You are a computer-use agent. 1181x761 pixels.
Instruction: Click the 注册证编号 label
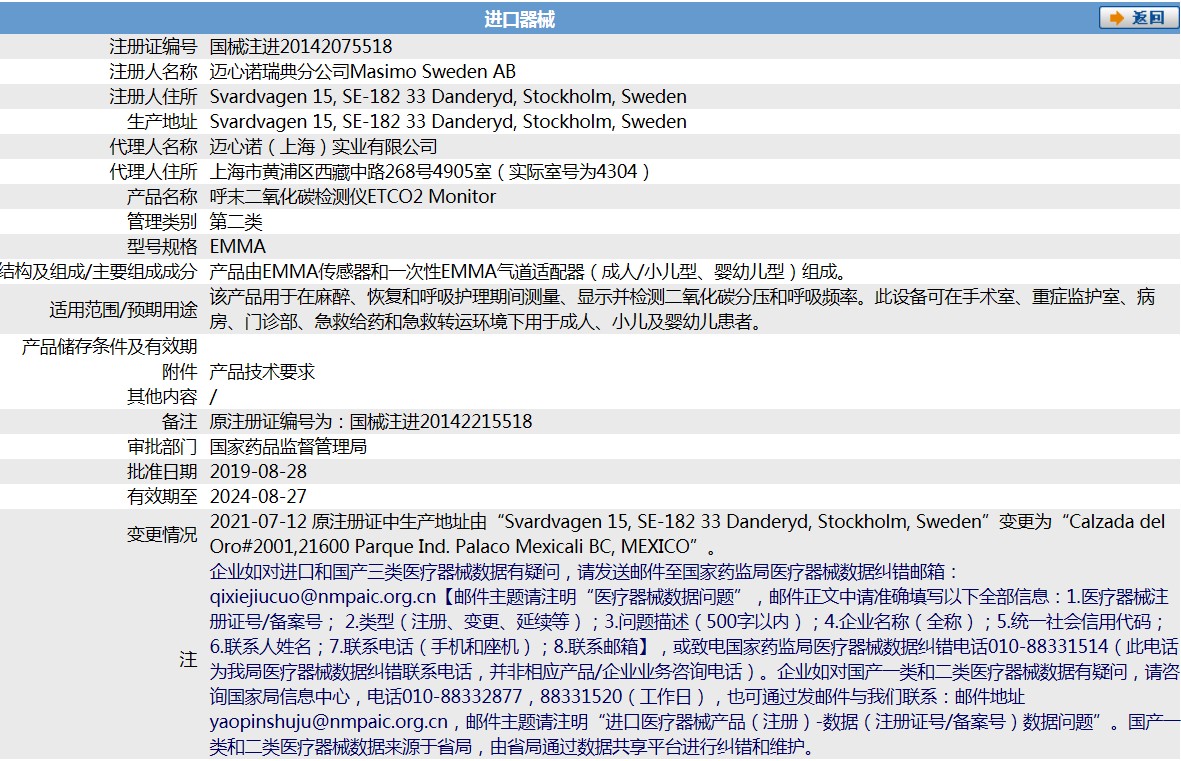coord(153,47)
